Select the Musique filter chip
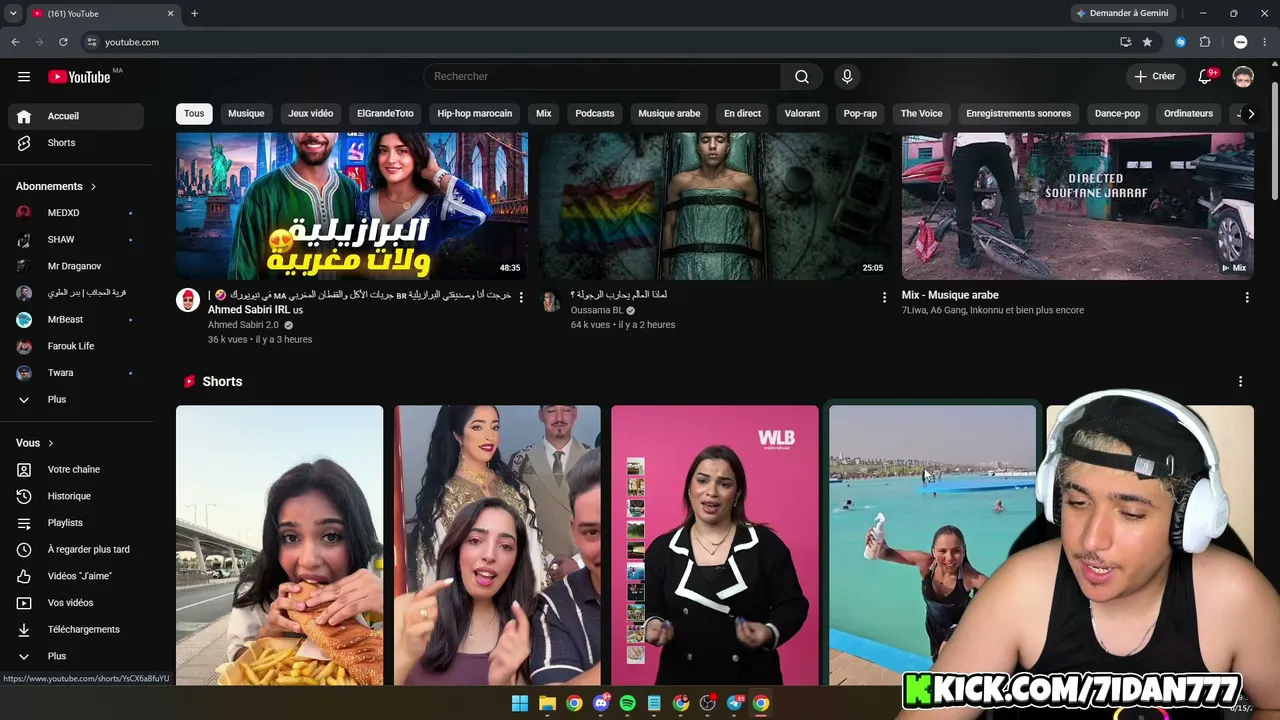Screen dimensions: 1280x720 246,114
